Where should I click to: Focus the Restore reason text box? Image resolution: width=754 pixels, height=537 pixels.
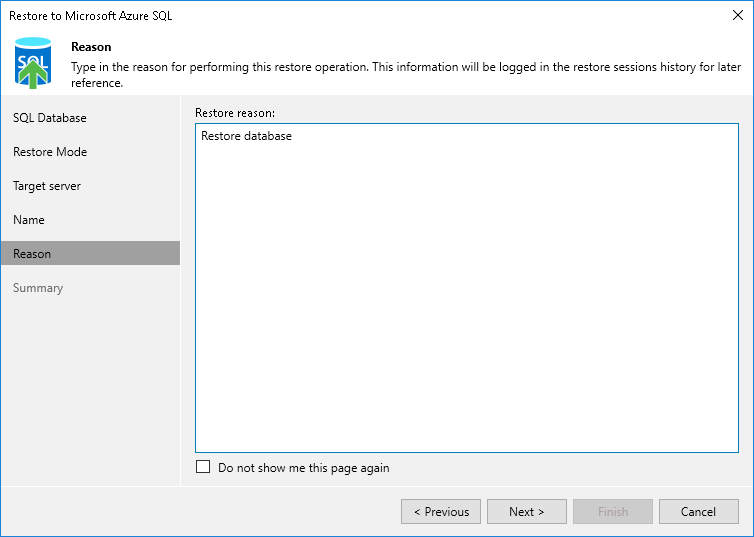467,288
